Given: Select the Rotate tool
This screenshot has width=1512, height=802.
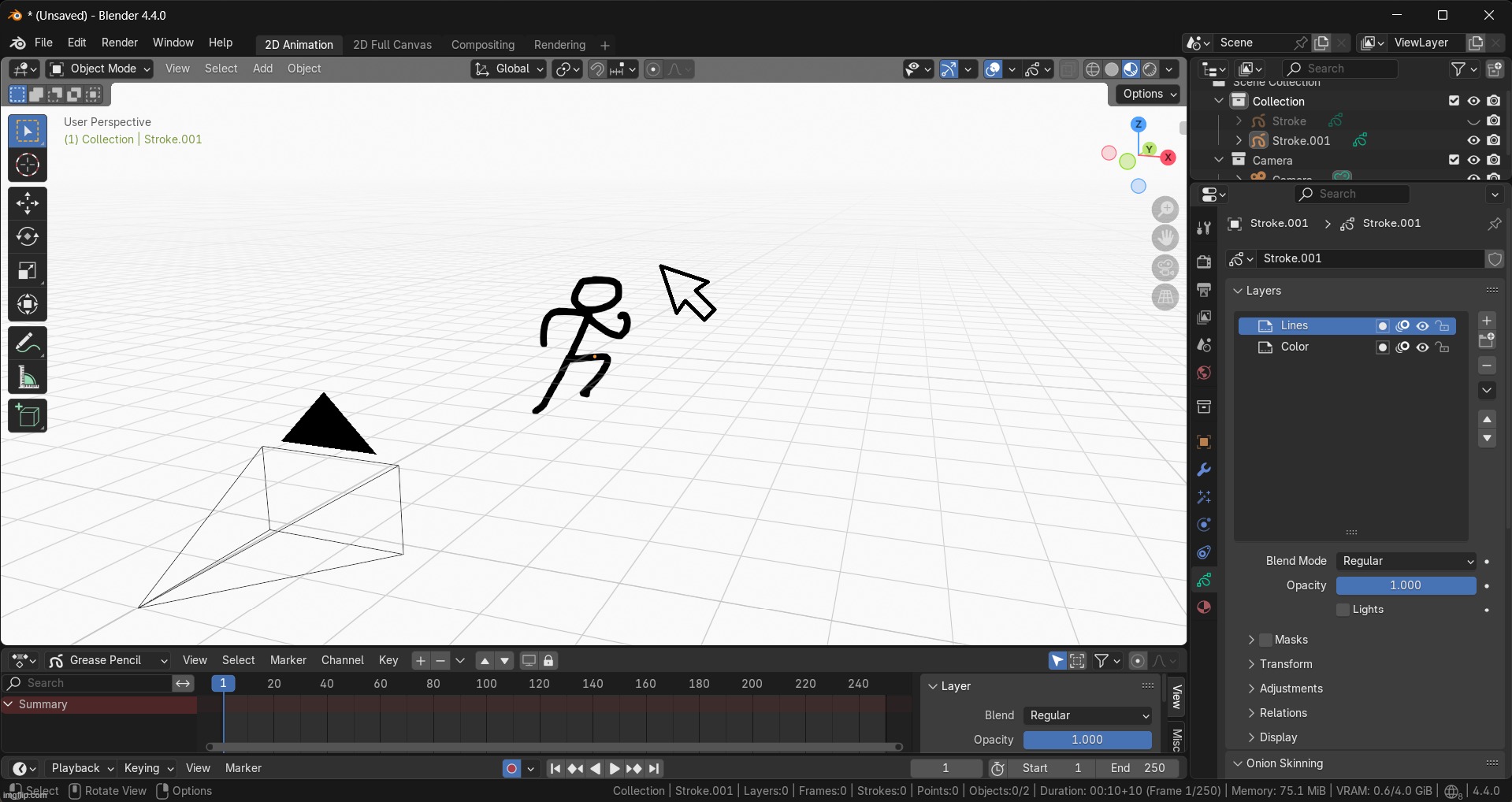Looking at the screenshot, I should pyautogui.click(x=28, y=237).
